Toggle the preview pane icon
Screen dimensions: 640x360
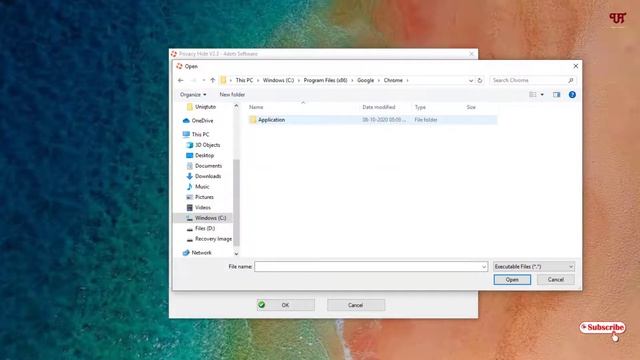tap(556, 95)
